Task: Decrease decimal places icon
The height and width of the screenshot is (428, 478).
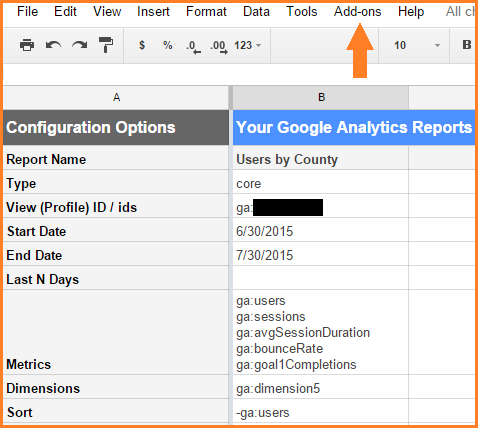Action: point(193,47)
